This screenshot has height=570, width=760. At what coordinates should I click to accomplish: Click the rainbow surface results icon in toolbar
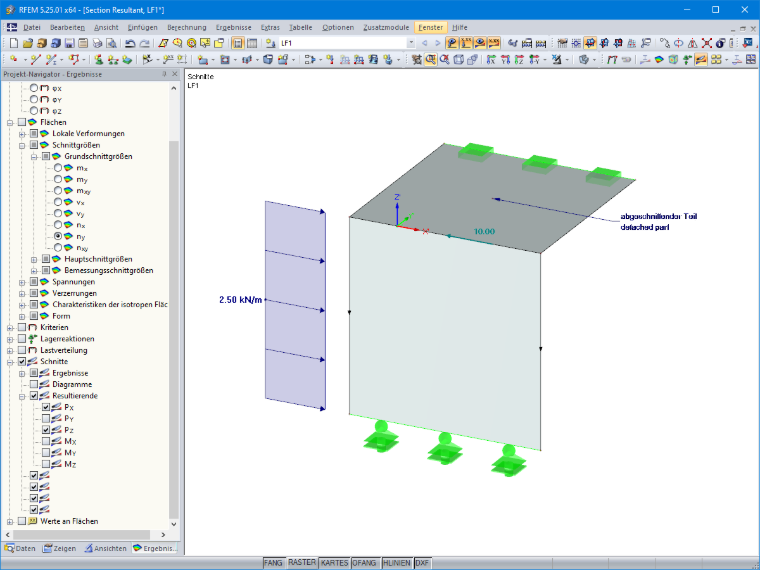(x=659, y=60)
